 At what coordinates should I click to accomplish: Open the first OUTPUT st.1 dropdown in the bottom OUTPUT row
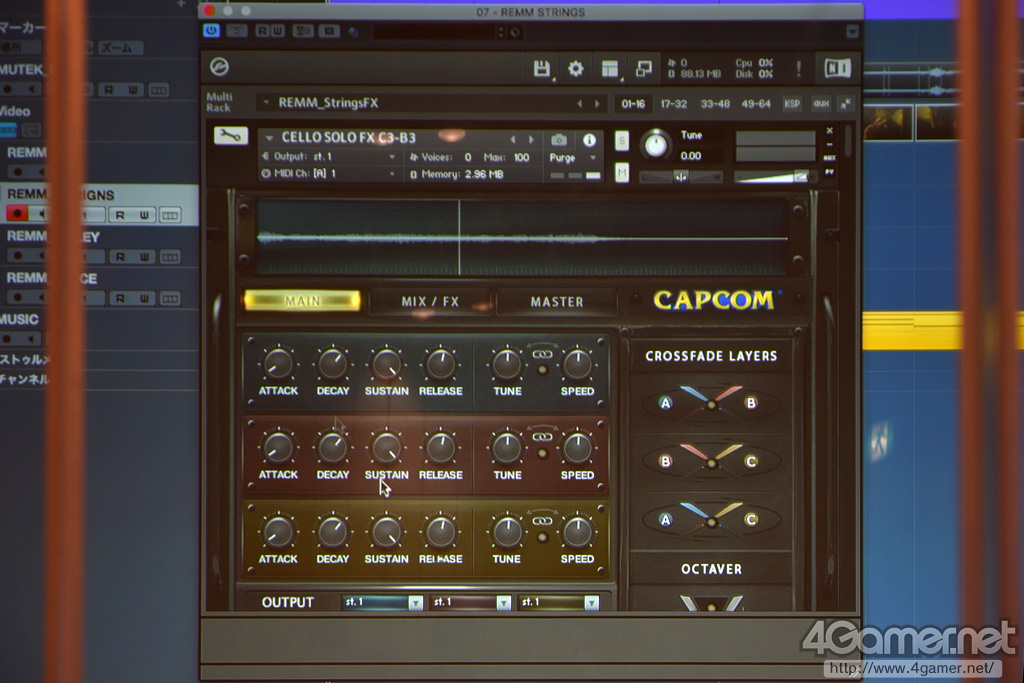383,602
